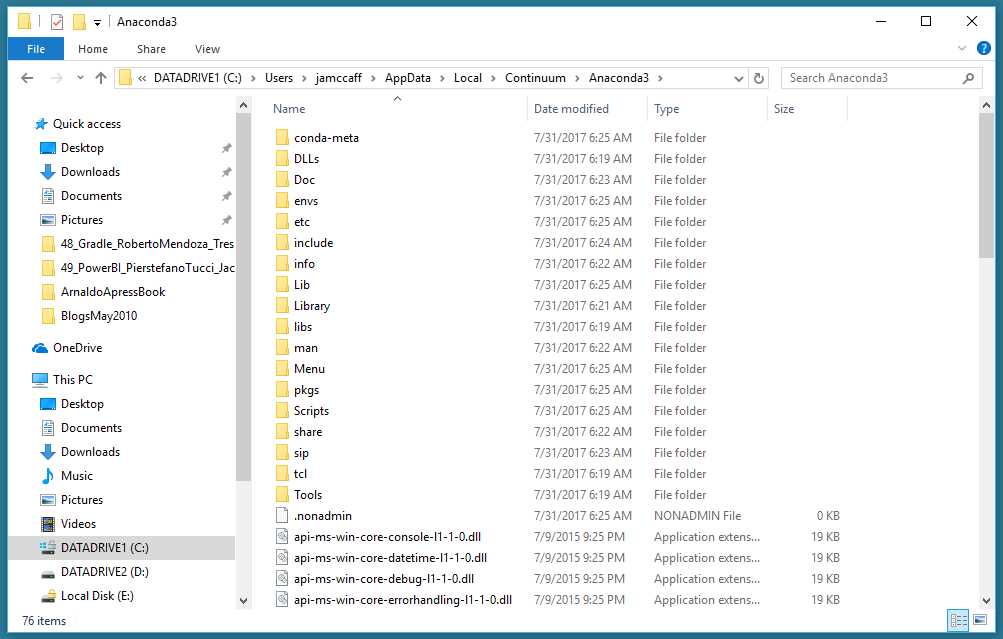Select the include folder icon
Viewport: 1003px width, 639px height.
coord(282,243)
